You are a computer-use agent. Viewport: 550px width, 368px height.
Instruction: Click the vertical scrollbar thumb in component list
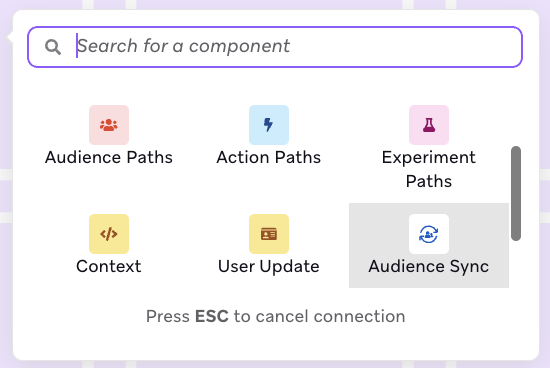coord(516,194)
